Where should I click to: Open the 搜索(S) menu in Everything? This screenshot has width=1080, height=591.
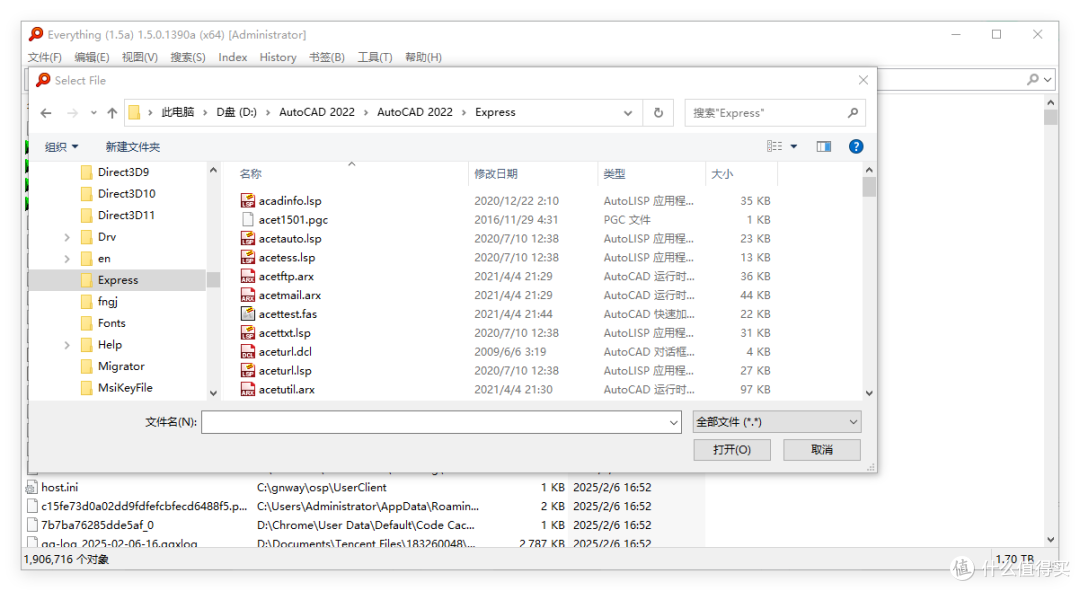(x=188, y=57)
